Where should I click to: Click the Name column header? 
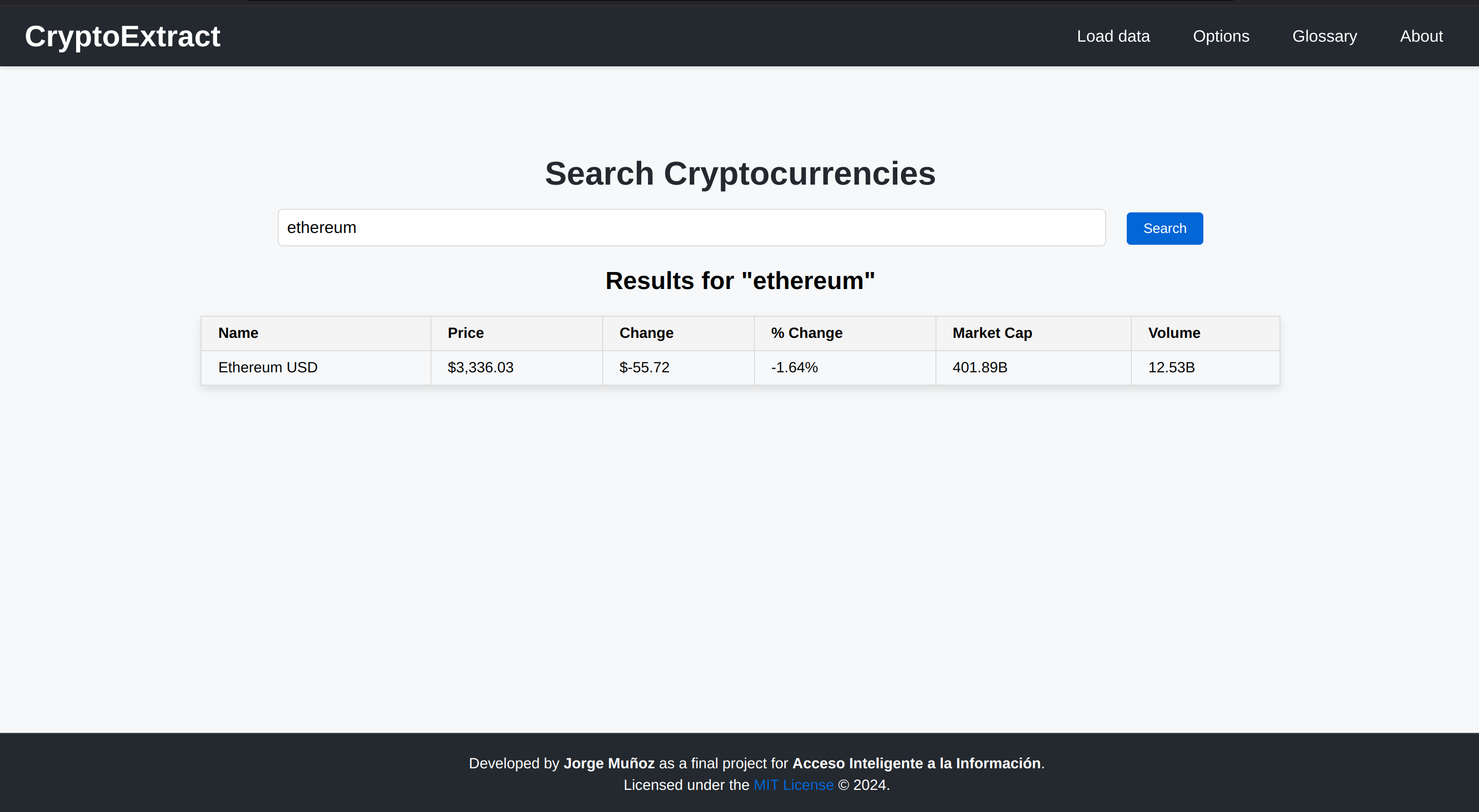point(238,333)
